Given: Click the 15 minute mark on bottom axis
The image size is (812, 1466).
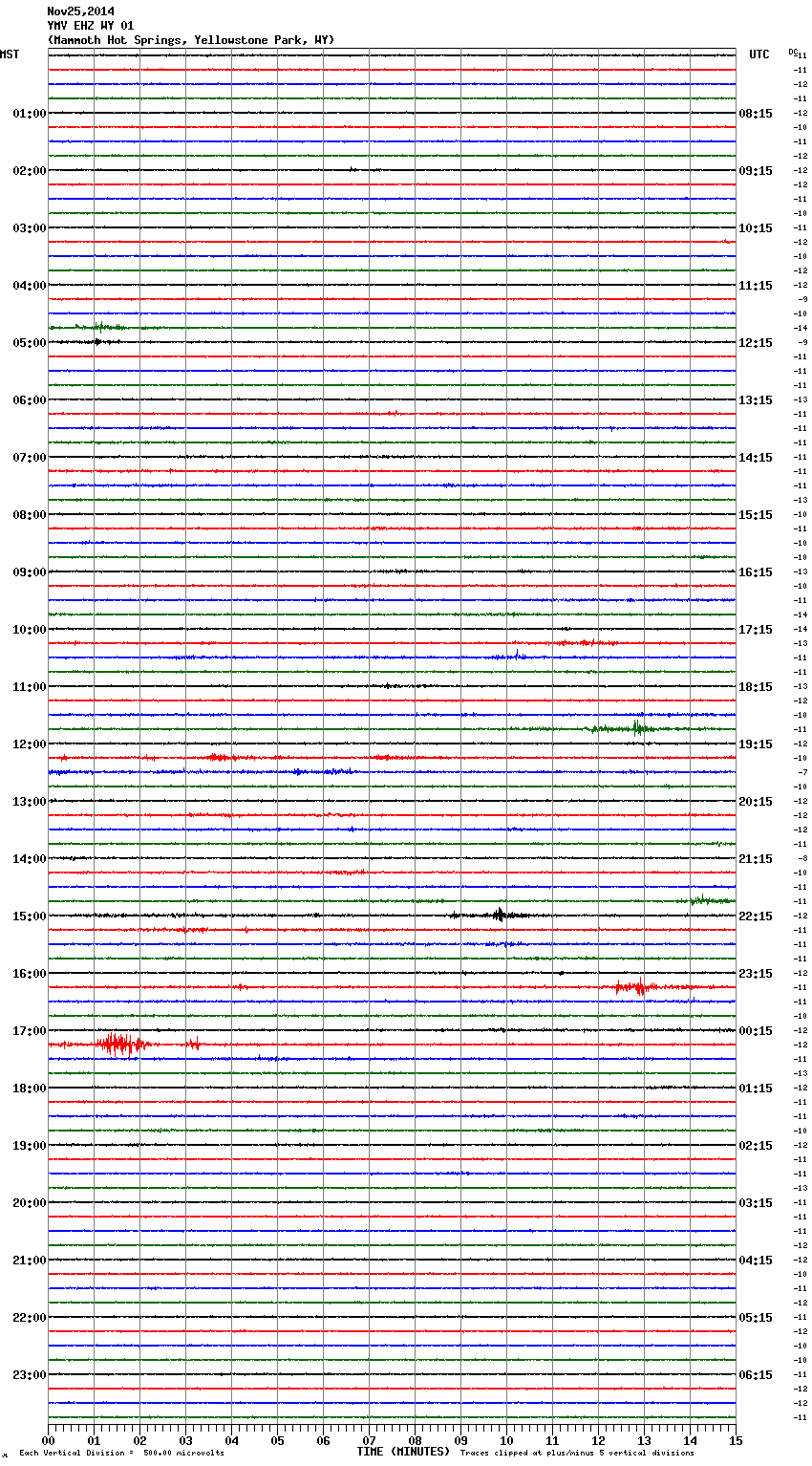Looking at the screenshot, I should [x=735, y=1440].
